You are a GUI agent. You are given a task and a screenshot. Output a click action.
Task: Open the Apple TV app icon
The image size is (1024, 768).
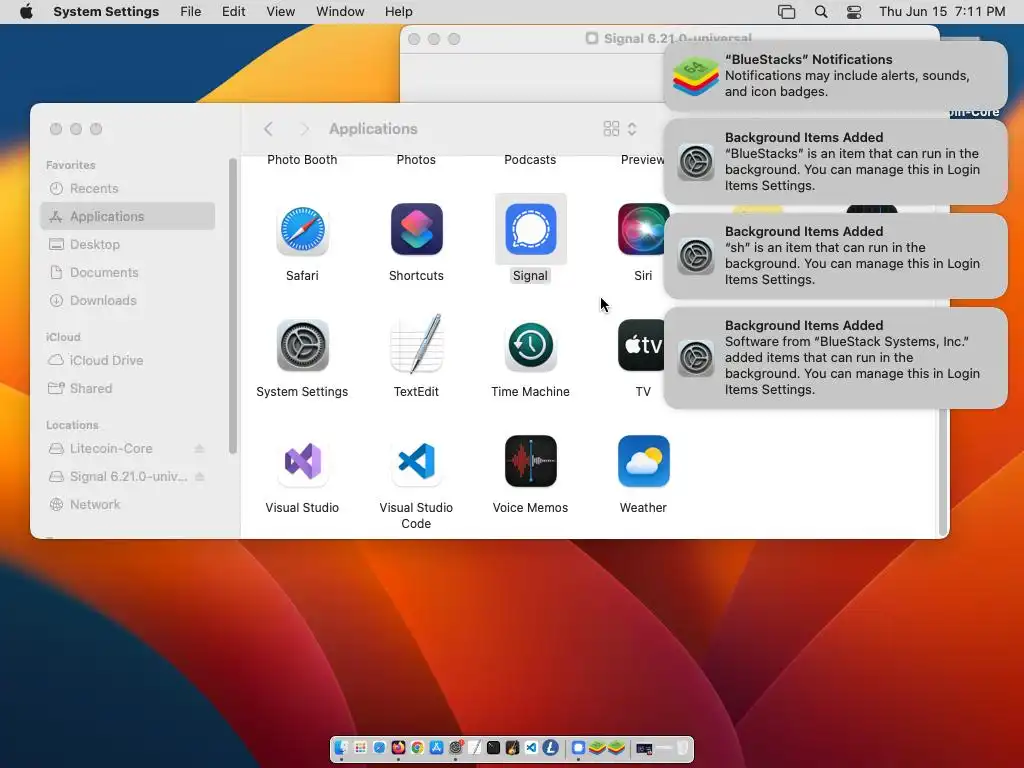pos(643,345)
